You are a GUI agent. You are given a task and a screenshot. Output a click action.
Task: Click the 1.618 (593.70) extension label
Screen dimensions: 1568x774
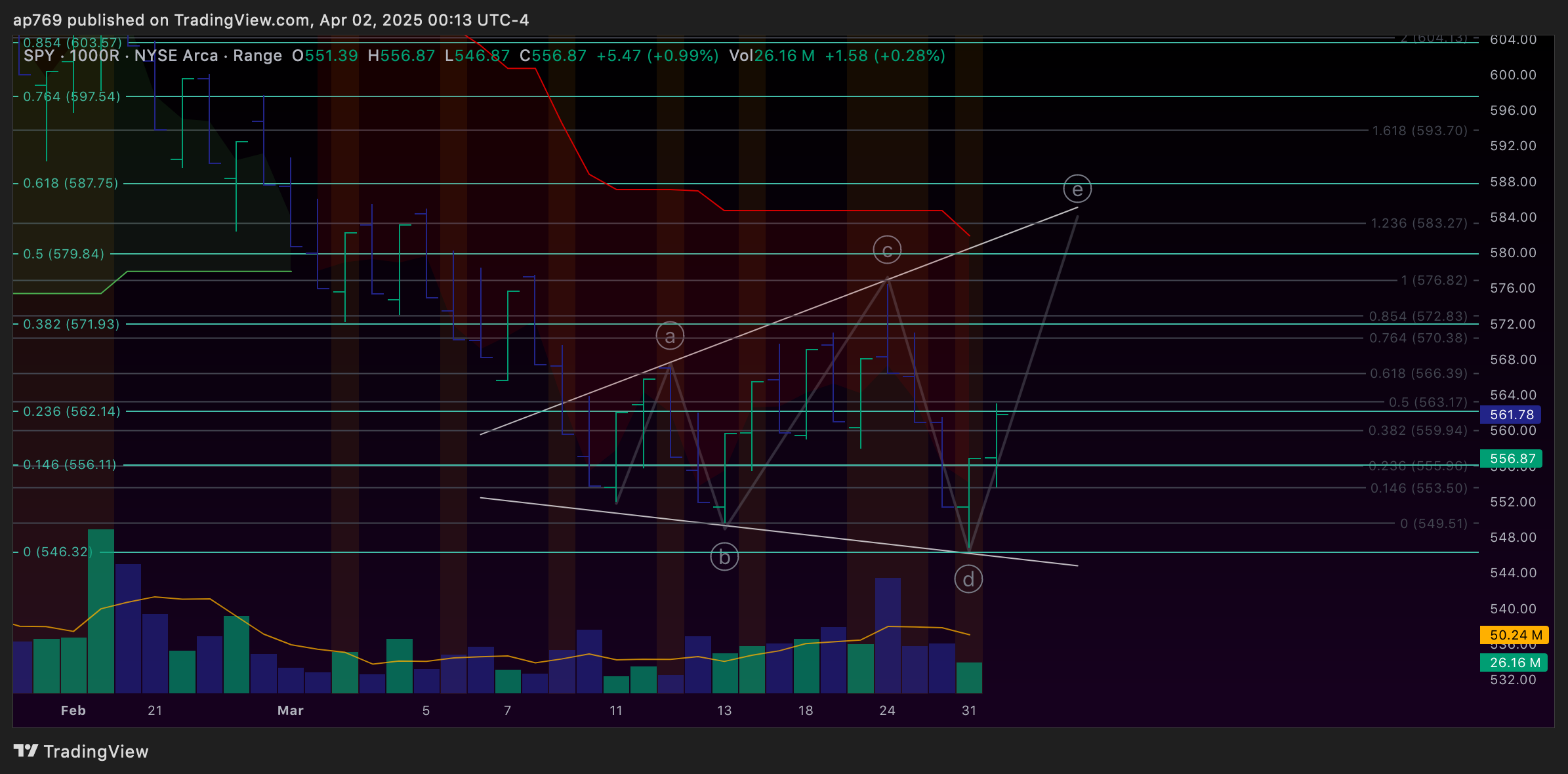click(x=1420, y=131)
